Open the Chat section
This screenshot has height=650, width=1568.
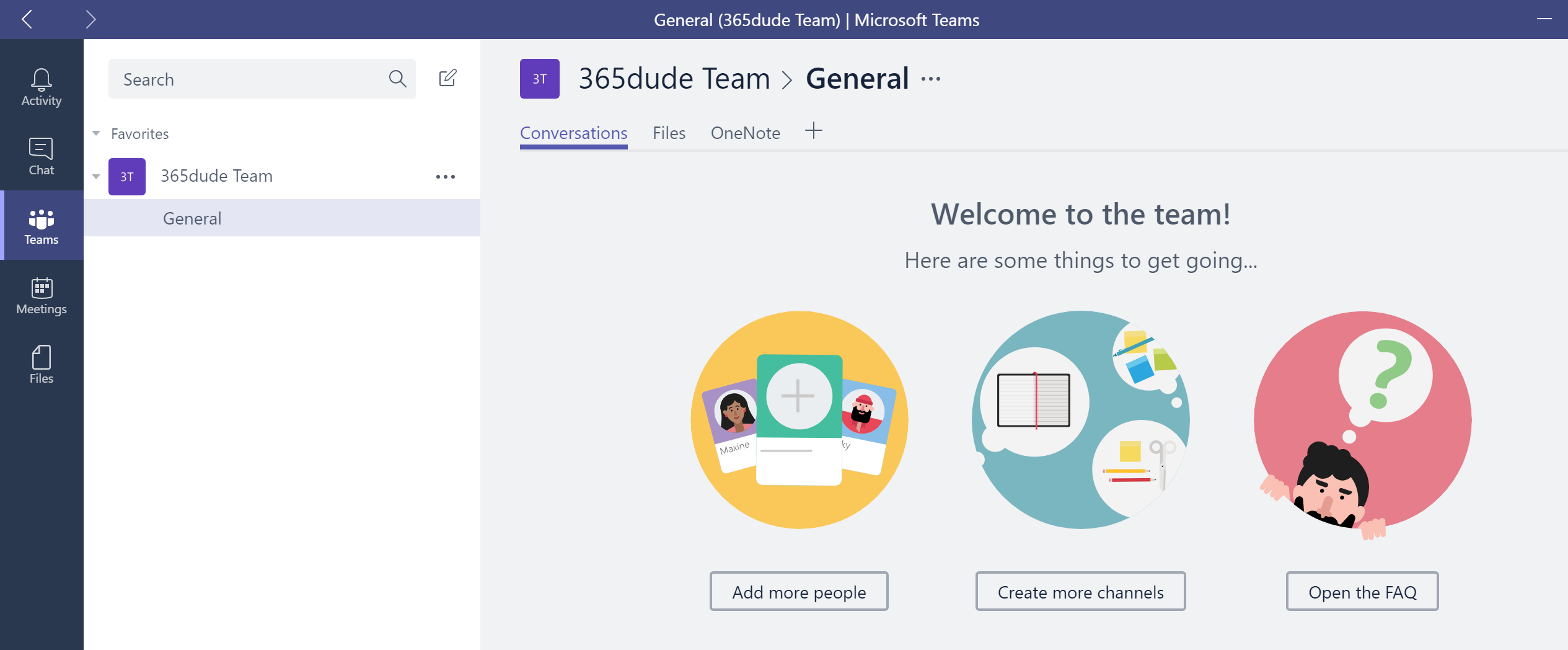(42, 156)
